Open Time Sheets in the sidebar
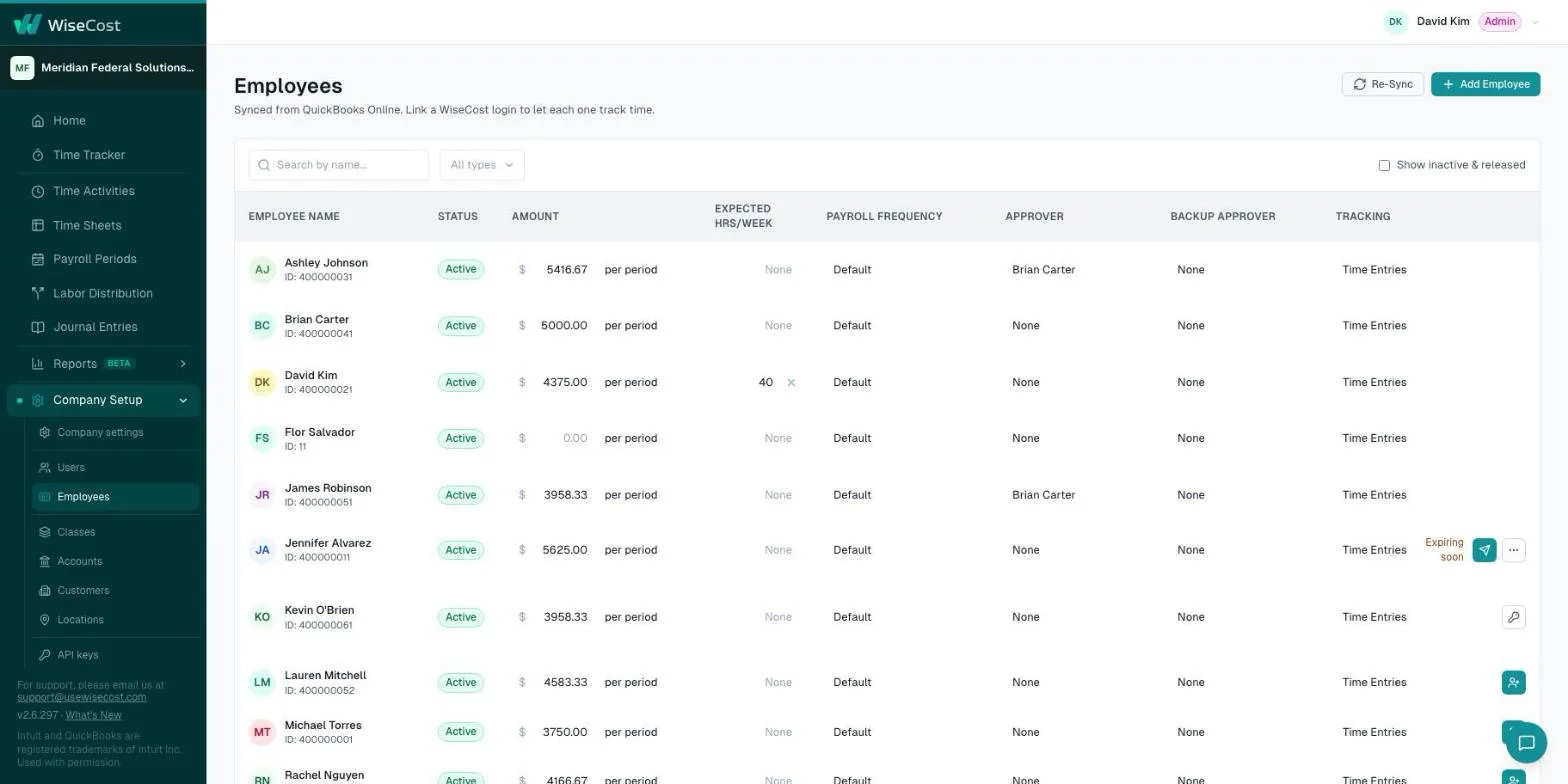The image size is (1568, 784). point(87,226)
